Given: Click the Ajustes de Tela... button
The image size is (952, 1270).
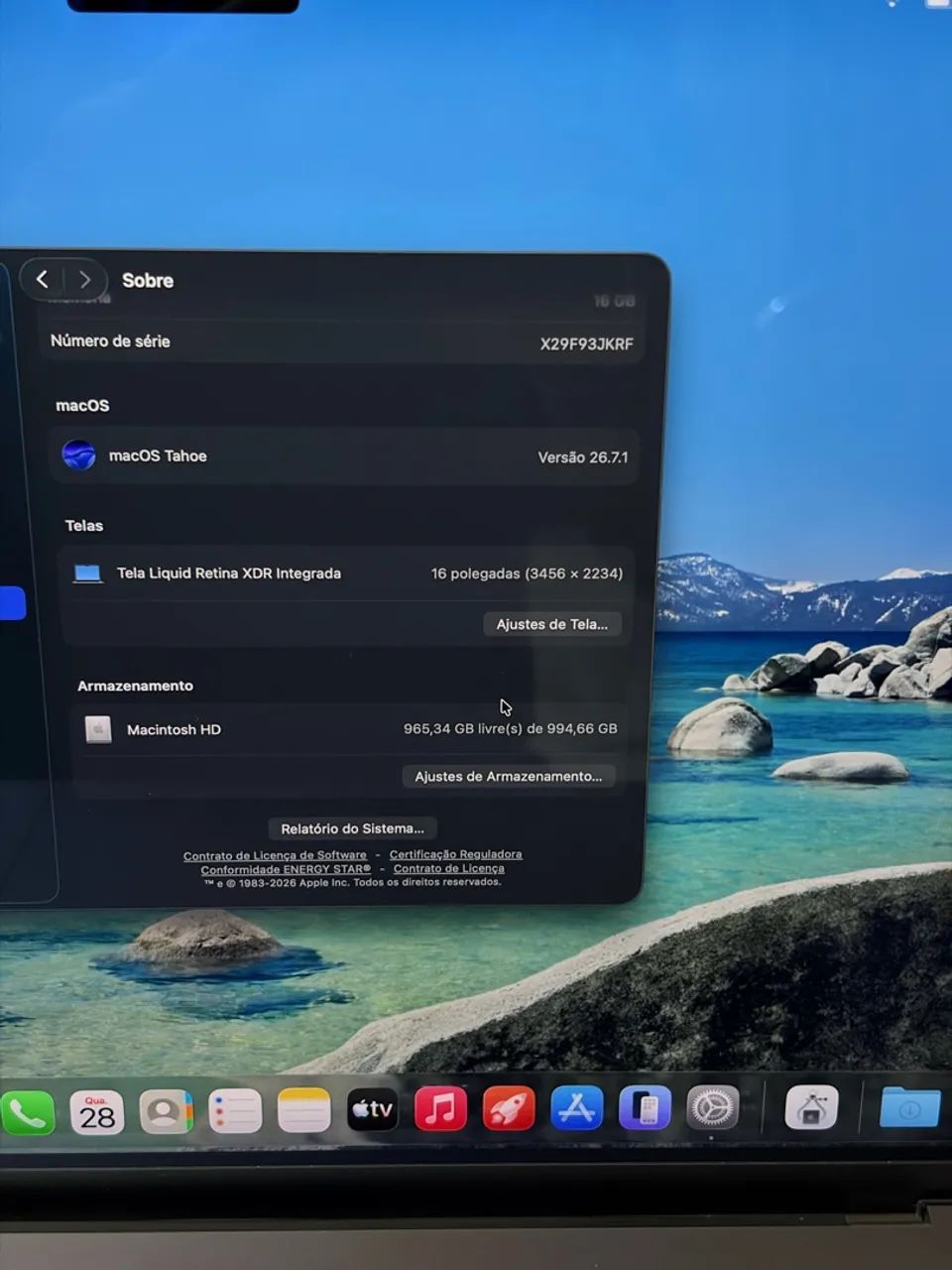Looking at the screenshot, I should click(x=552, y=624).
